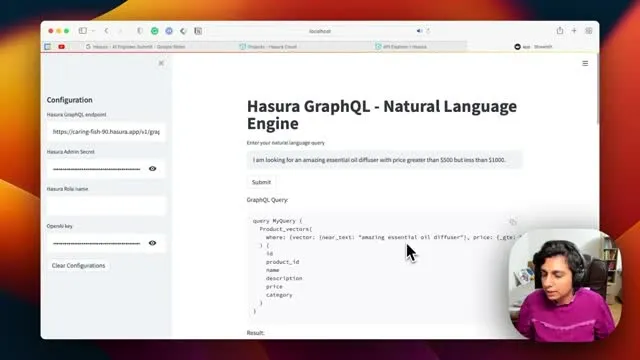
Task: Click 'category' in the query code
Action: (279, 294)
